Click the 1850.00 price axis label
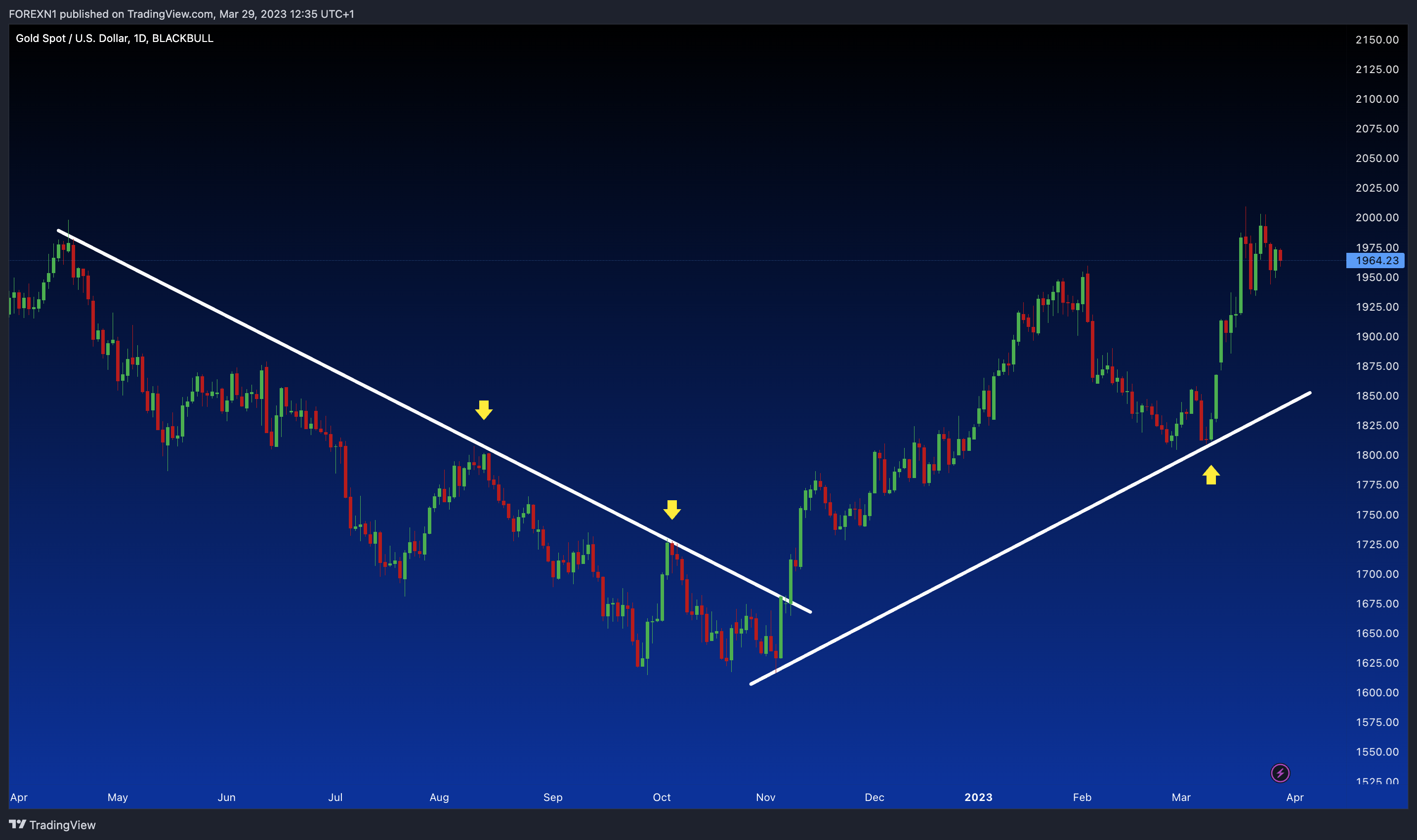1417x840 pixels. coord(1377,396)
